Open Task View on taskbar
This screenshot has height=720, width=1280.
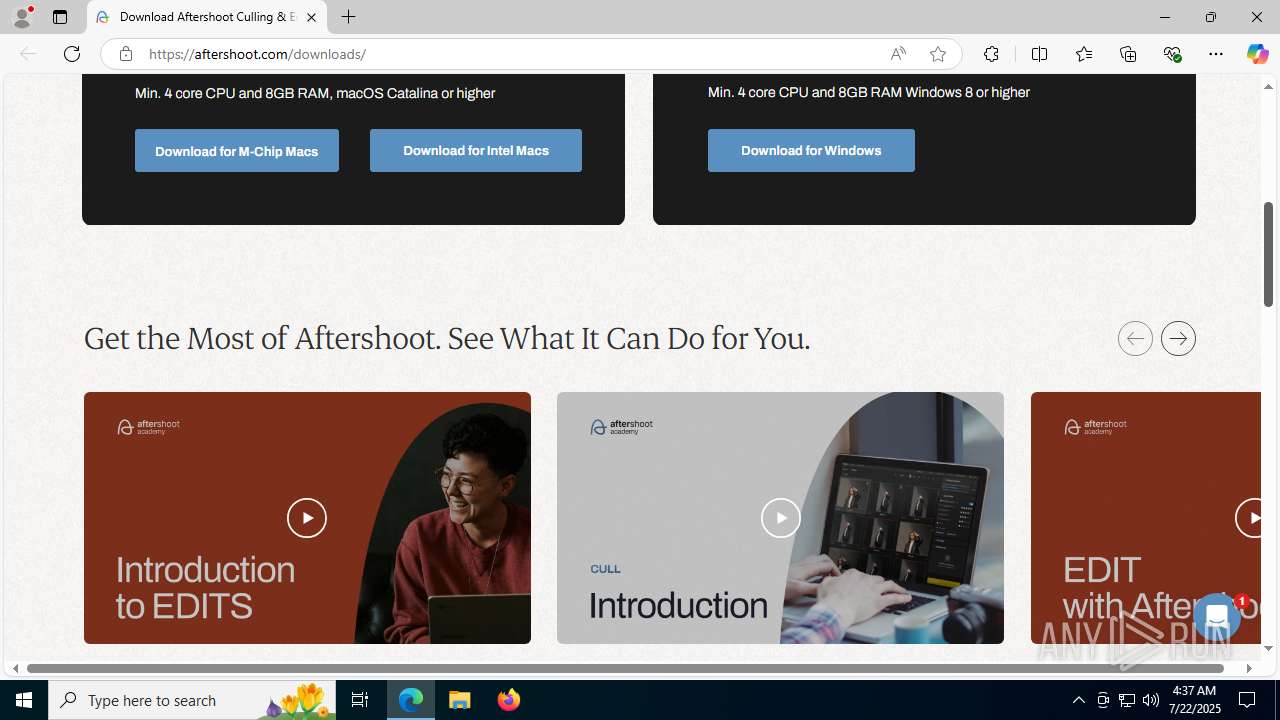point(360,700)
